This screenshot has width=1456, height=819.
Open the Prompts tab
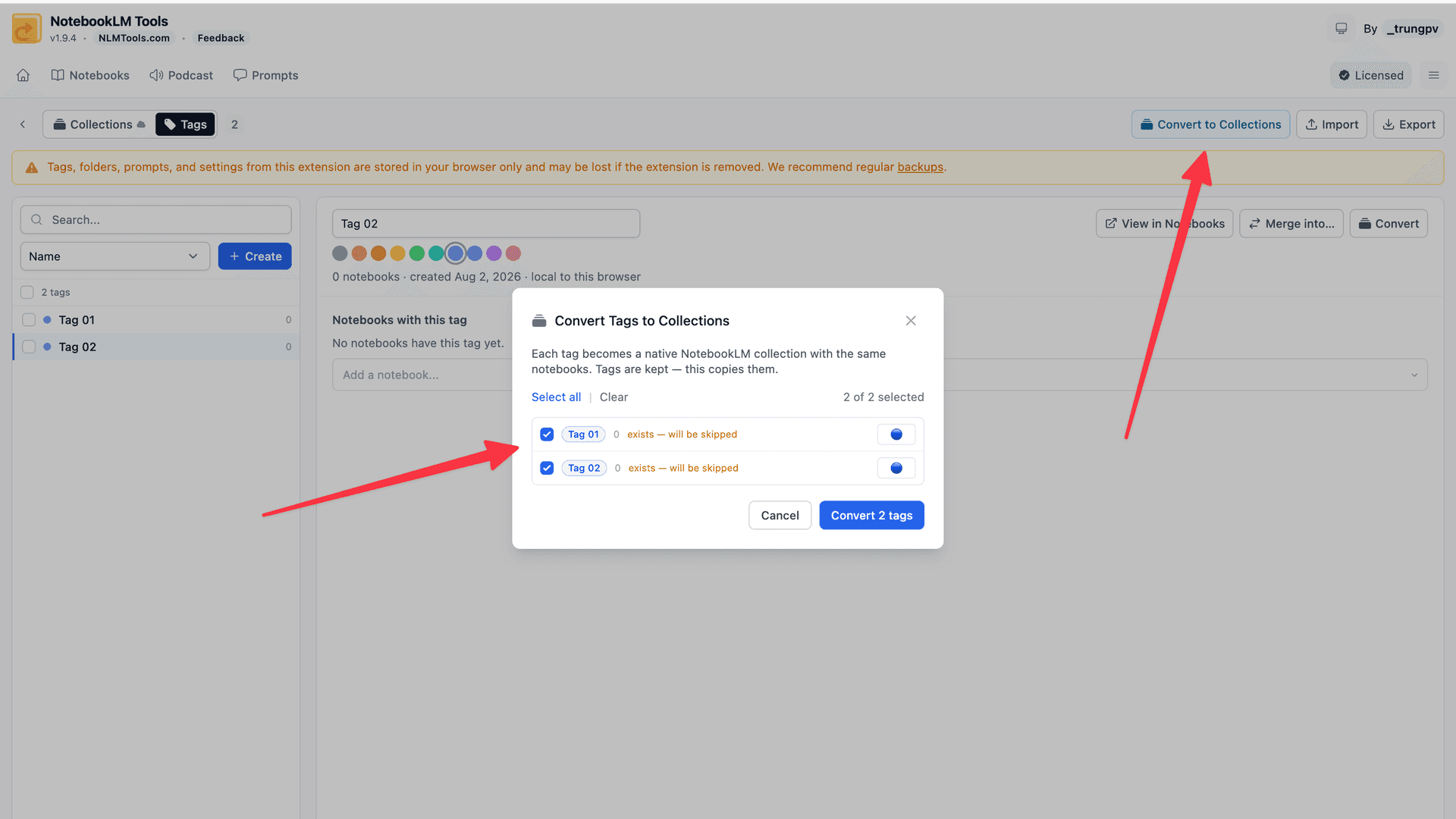coord(266,75)
